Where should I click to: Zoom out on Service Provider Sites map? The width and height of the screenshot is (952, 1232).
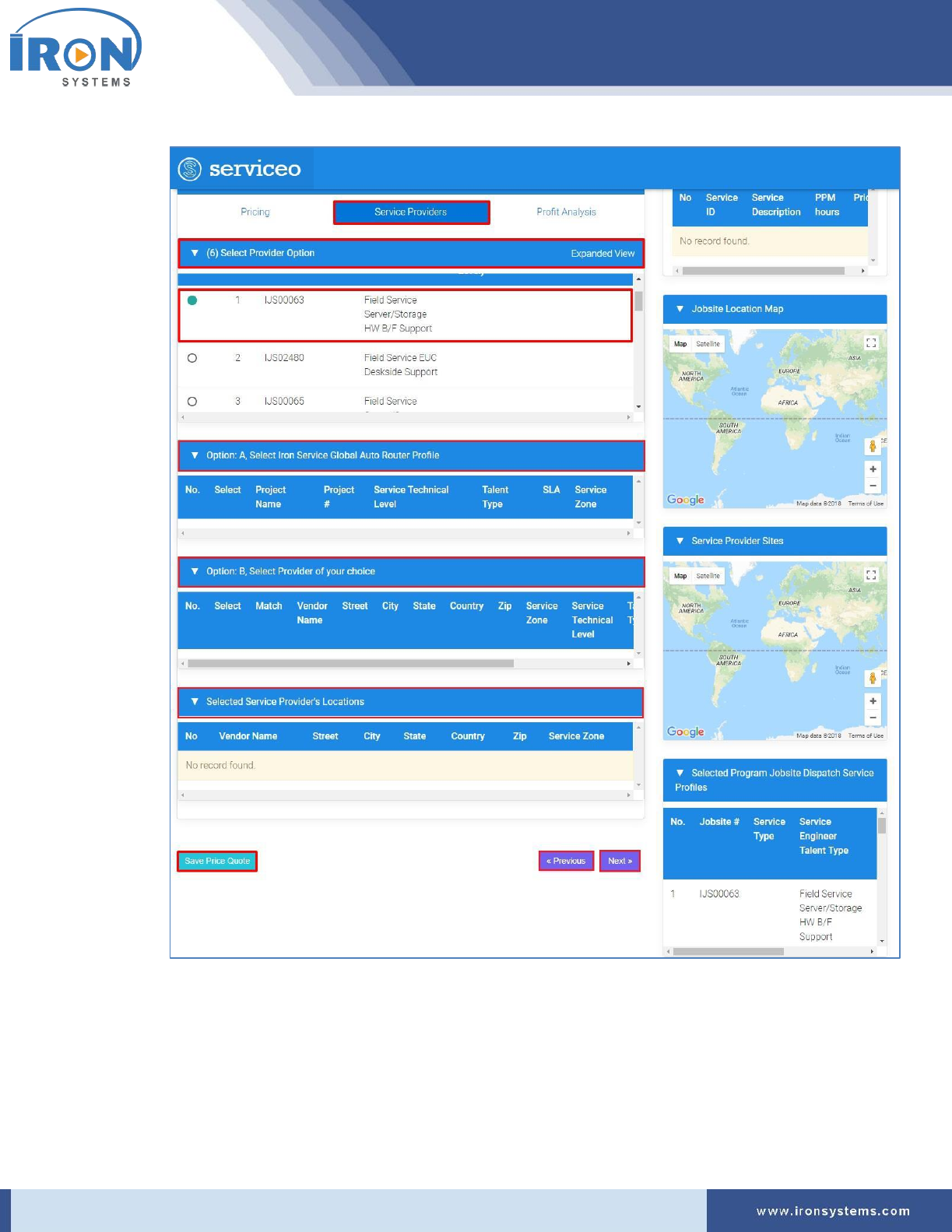pos(873,718)
